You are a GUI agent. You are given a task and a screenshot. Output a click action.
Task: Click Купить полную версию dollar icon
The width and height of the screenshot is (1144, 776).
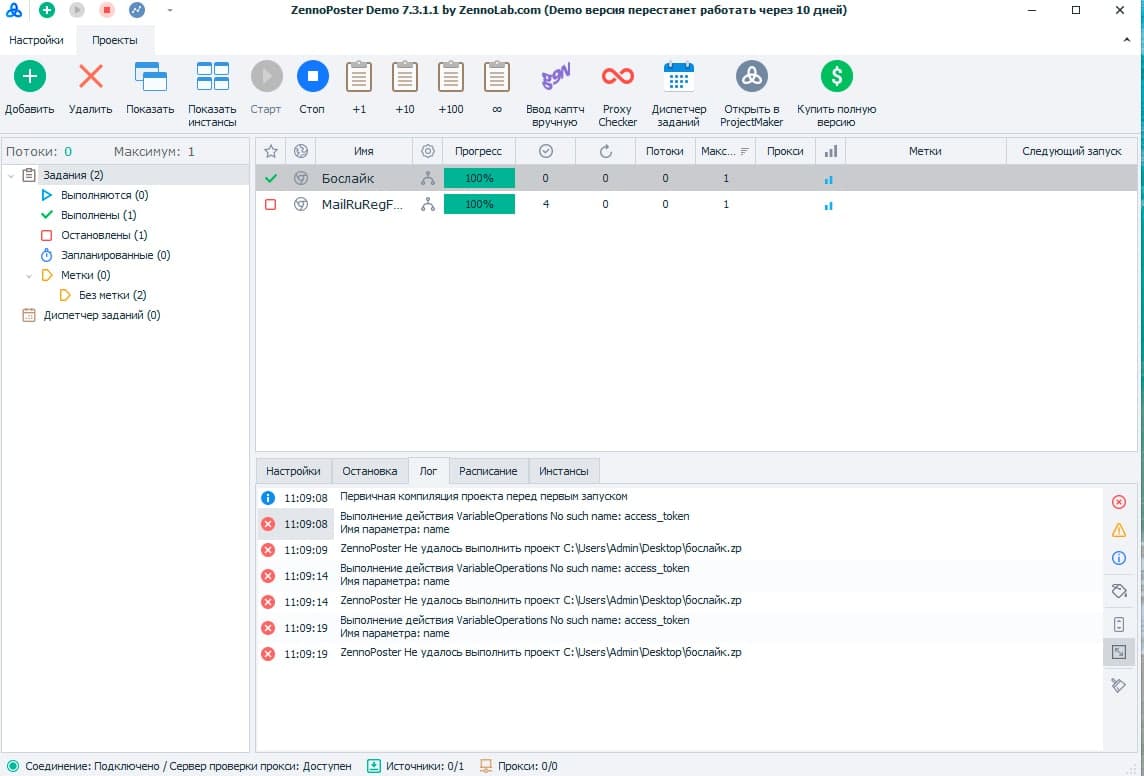[x=836, y=76]
